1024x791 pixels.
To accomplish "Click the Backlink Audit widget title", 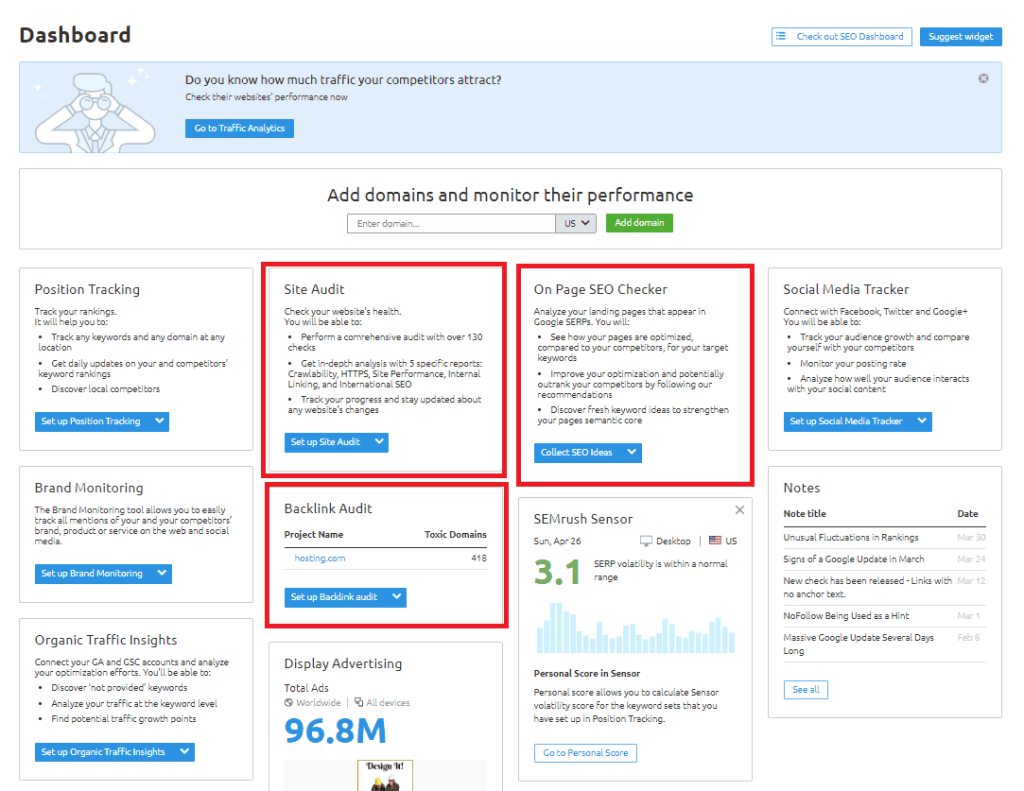I will tap(328, 509).
